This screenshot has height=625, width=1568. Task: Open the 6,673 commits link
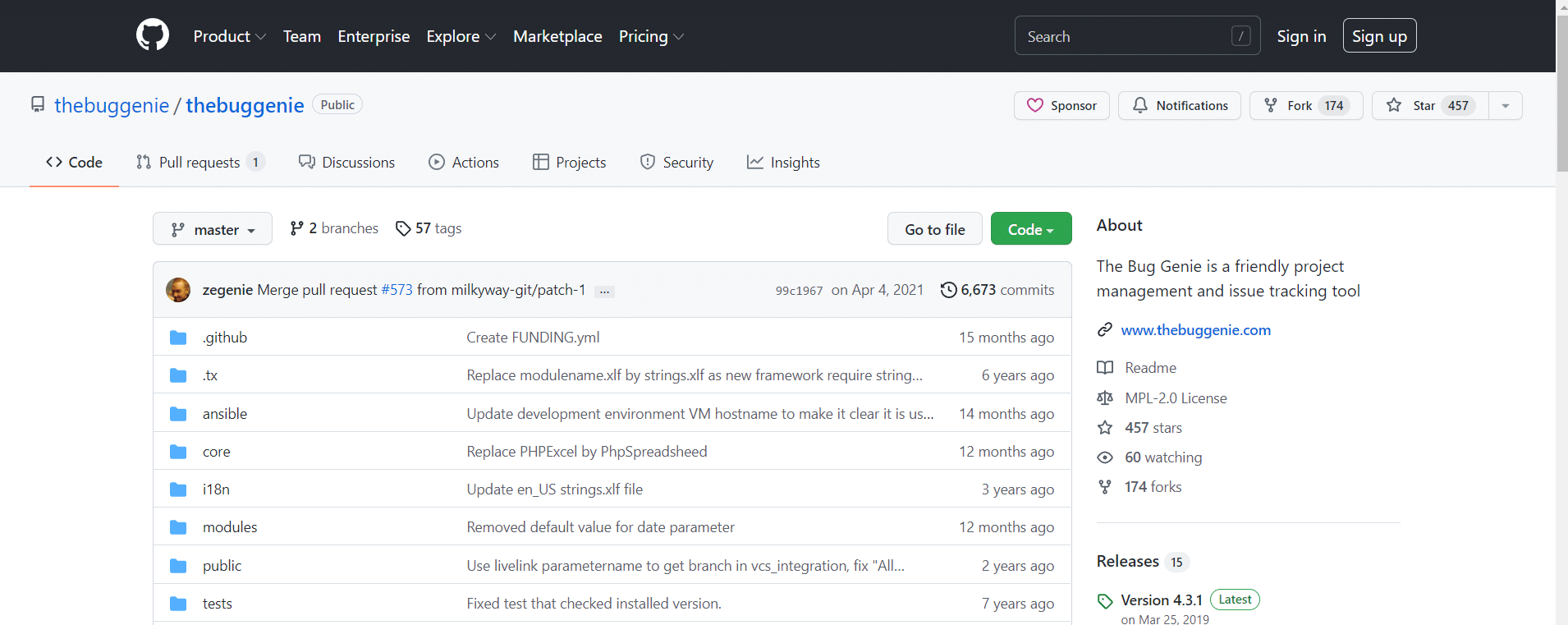(997, 290)
